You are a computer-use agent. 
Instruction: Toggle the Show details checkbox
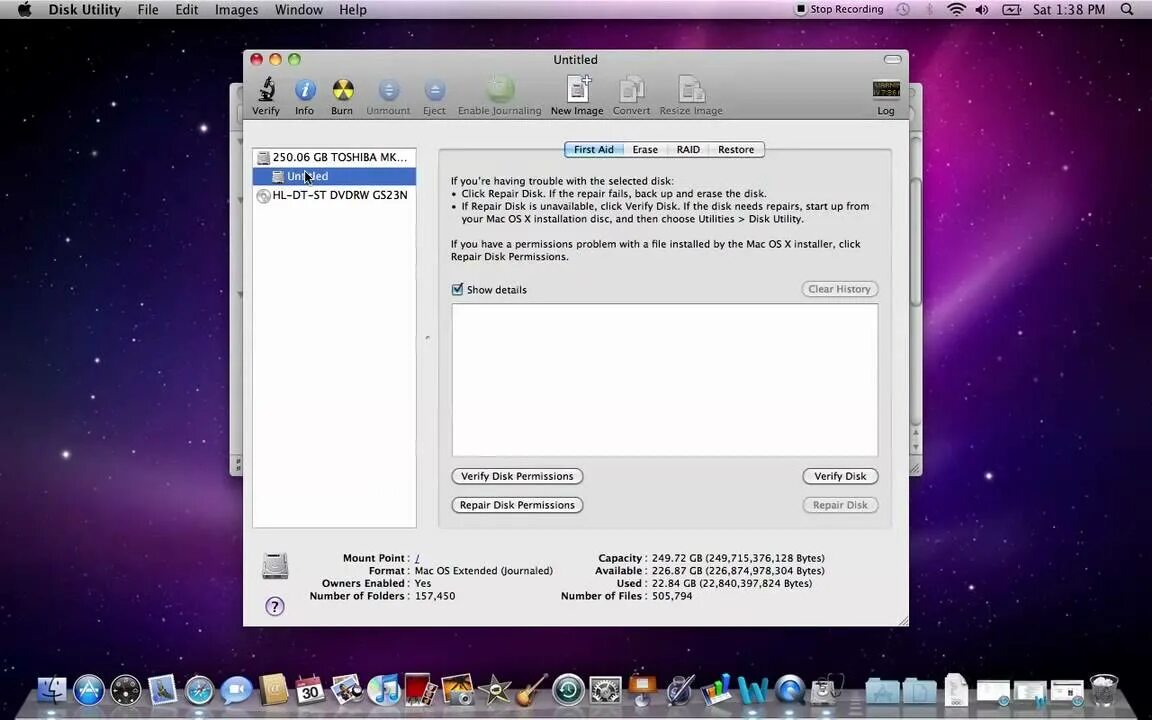pos(458,289)
